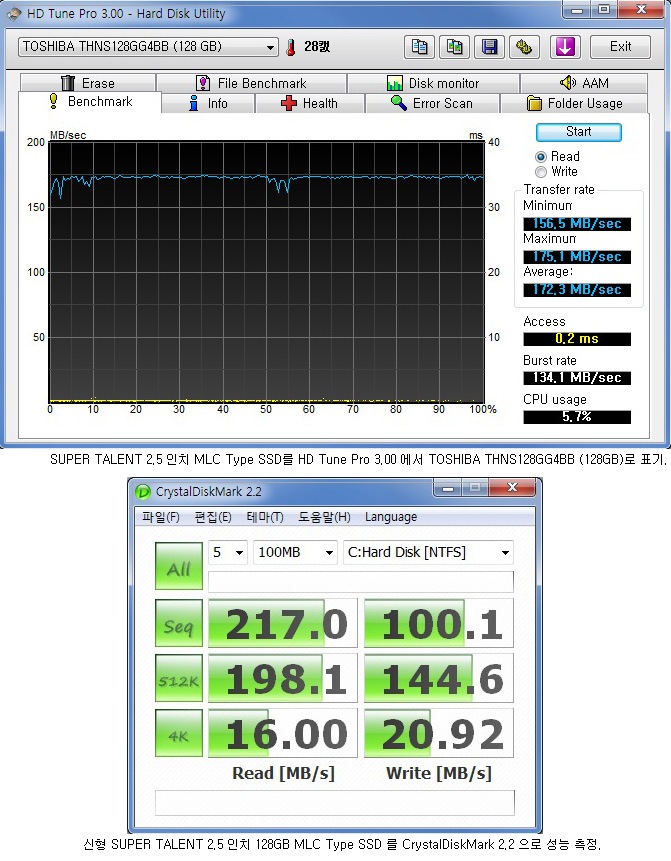Click the 512K test button
This screenshot has width=671, height=861.
[179, 678]
